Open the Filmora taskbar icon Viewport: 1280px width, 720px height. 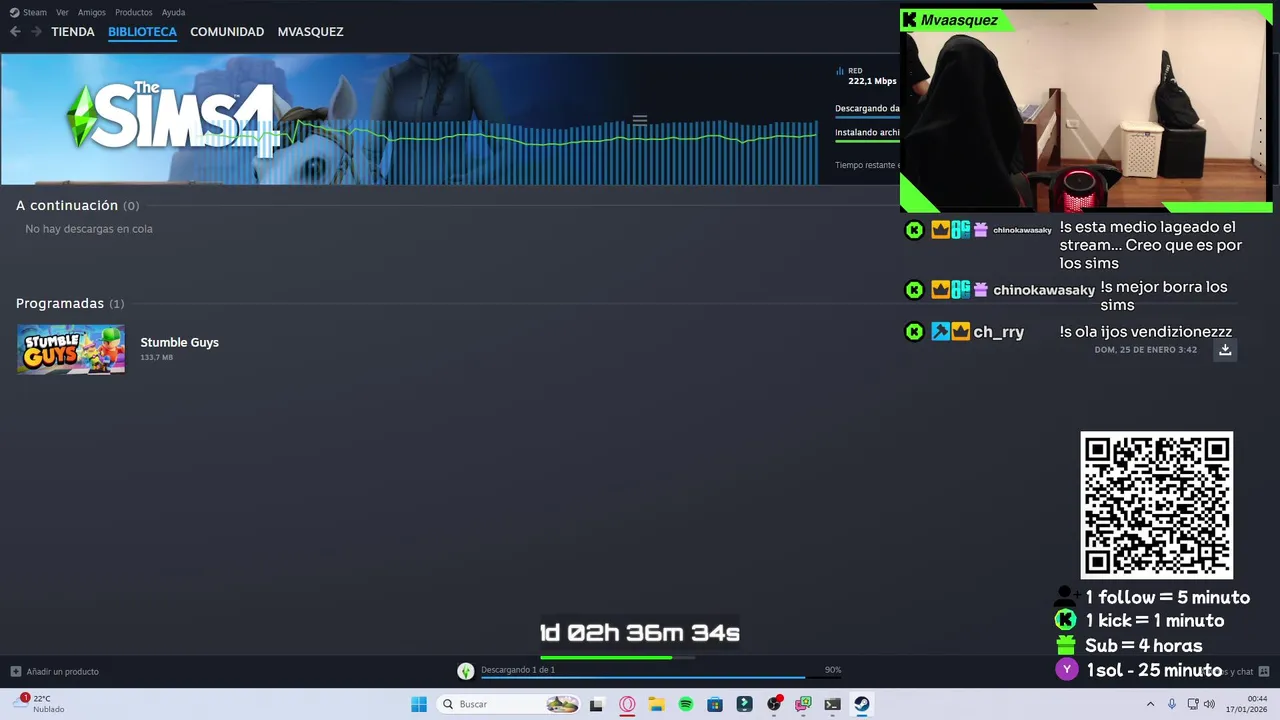pos(744,704)
